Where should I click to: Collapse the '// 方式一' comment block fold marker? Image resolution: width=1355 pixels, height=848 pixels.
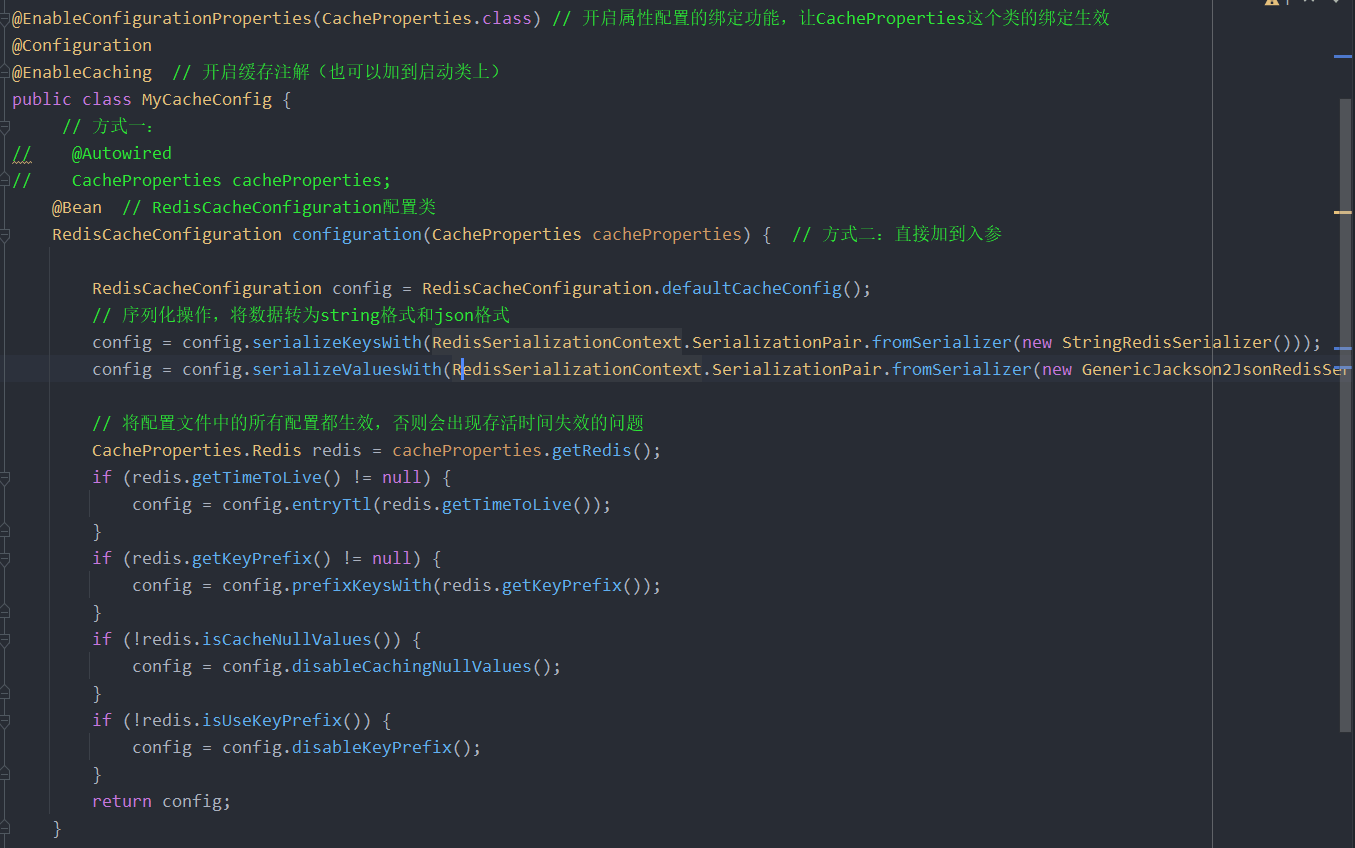(5, 127)
